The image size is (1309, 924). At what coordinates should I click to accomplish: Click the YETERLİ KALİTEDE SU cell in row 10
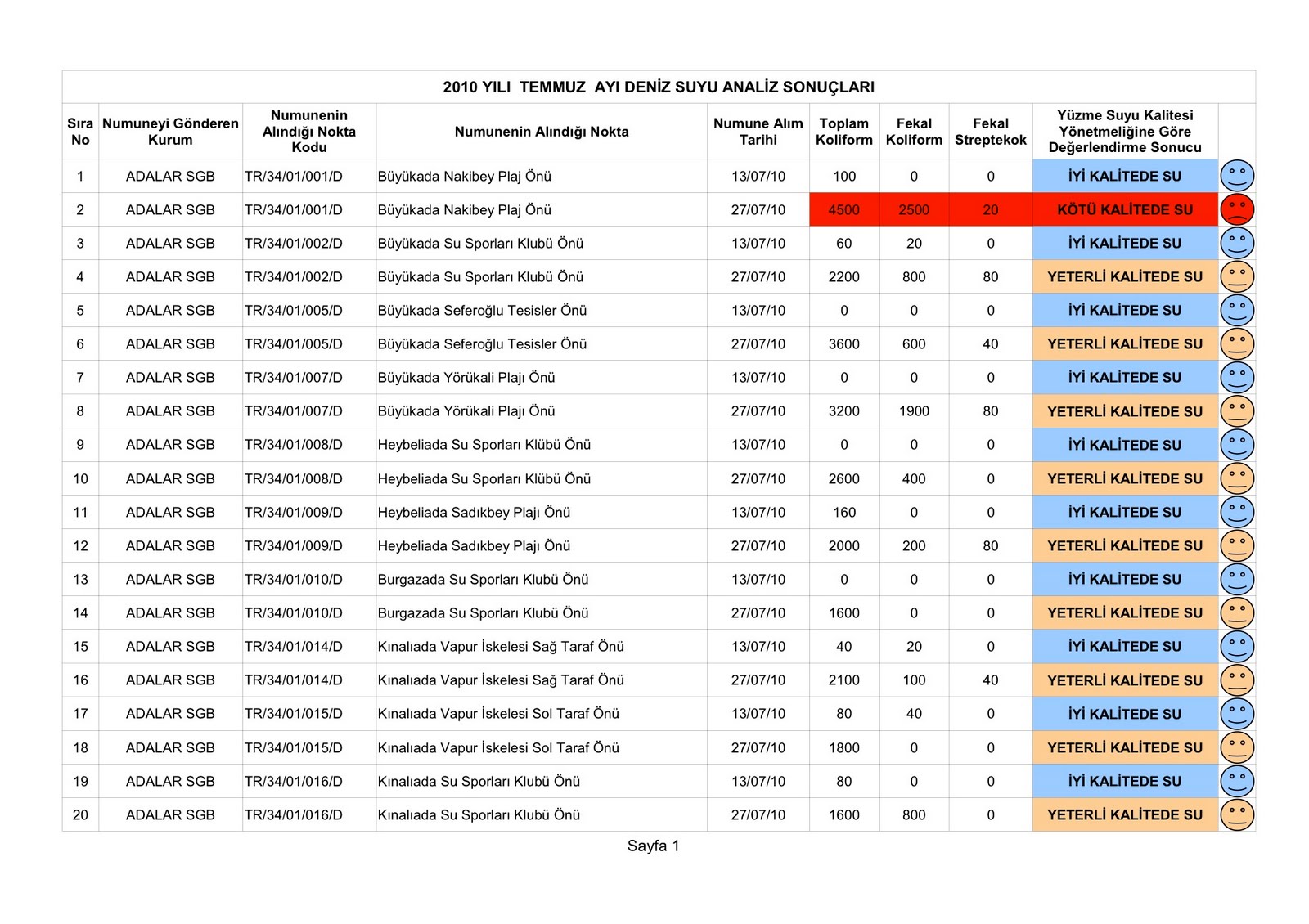coord(1124,478)
